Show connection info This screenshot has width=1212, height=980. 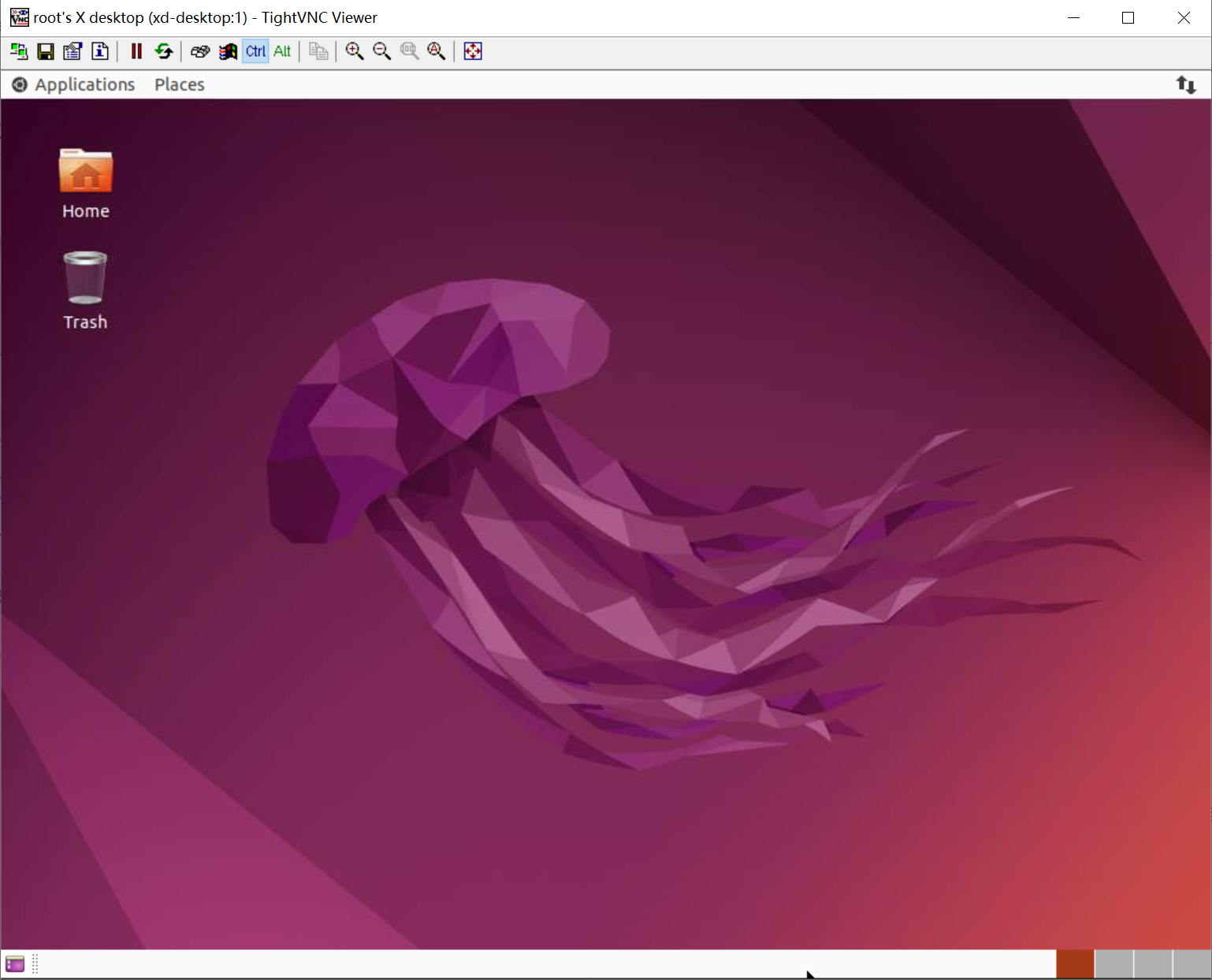point(100,51)
